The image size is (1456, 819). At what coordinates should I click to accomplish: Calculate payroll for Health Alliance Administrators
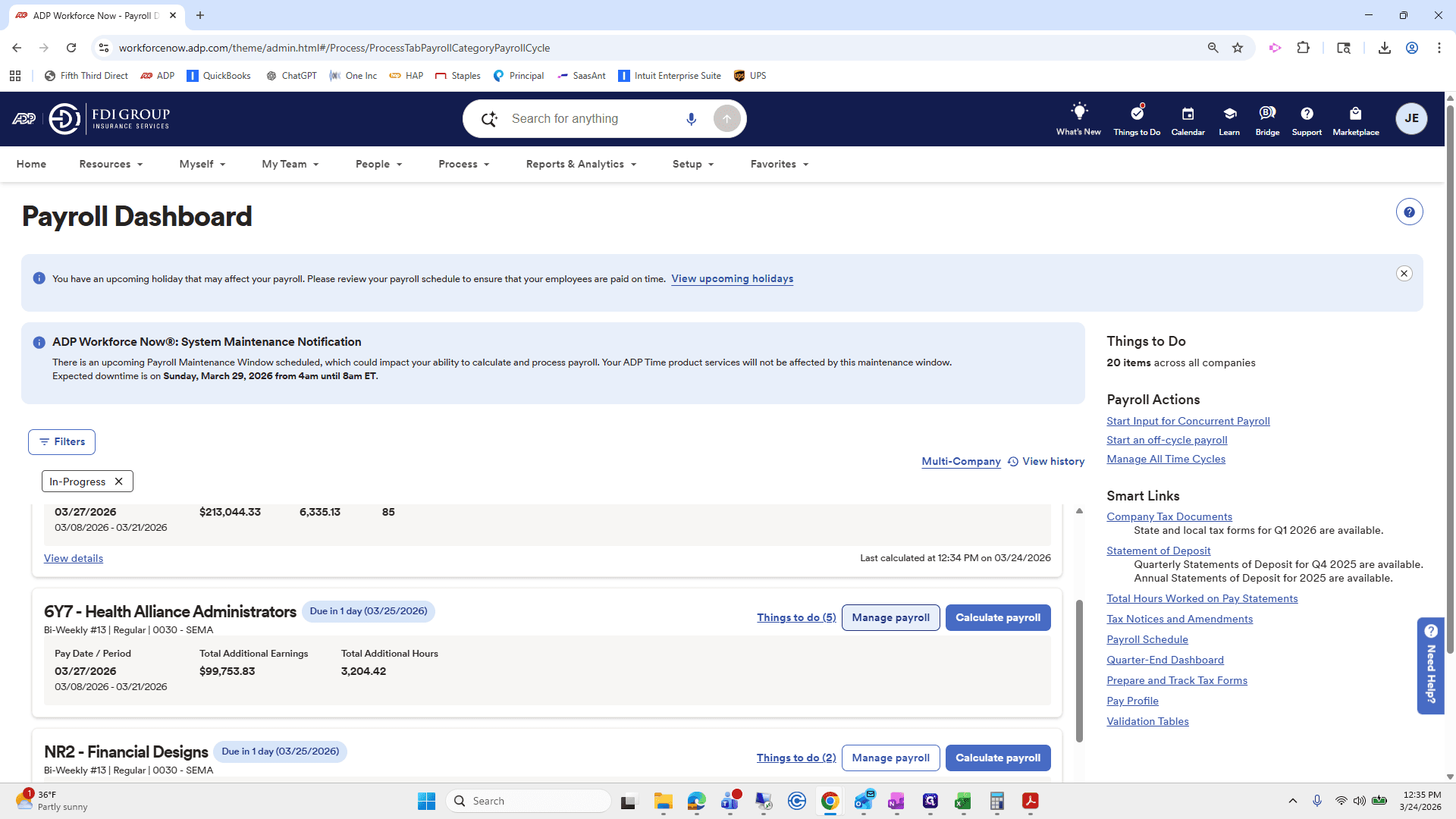(998, 617)
